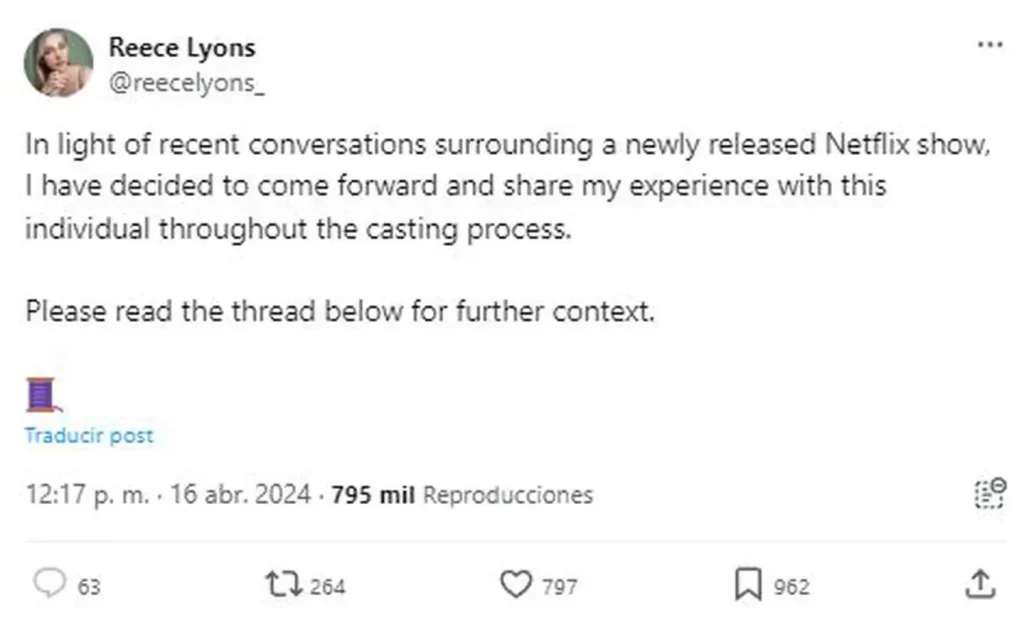Click the reader view icon beside Reproducciones

(988, 495)
